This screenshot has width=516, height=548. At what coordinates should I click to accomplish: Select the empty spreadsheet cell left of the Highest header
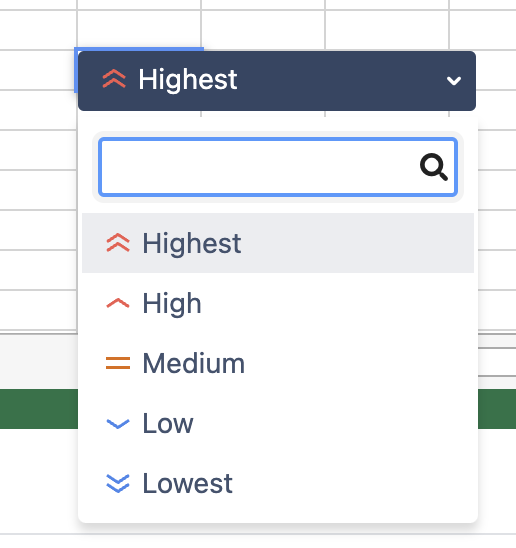click(x=38, y=70)
